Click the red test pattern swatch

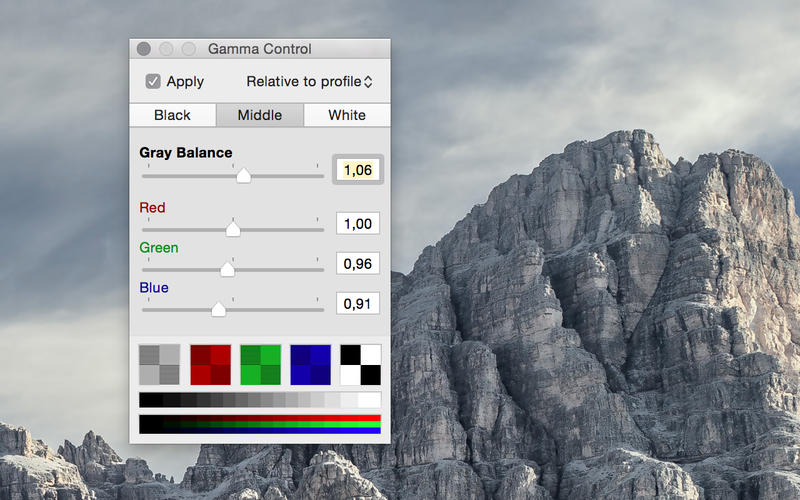click(x=210, y=365)
